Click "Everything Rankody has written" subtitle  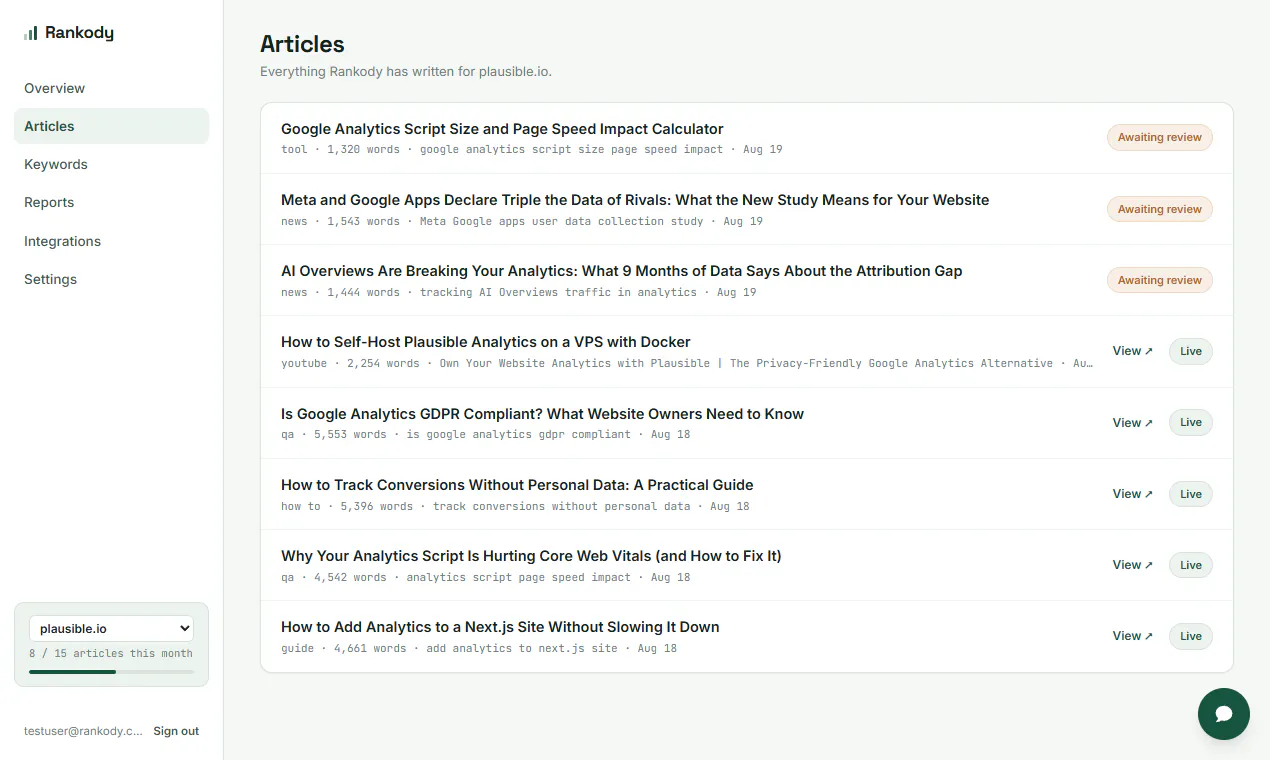click(x=406, y=72)
